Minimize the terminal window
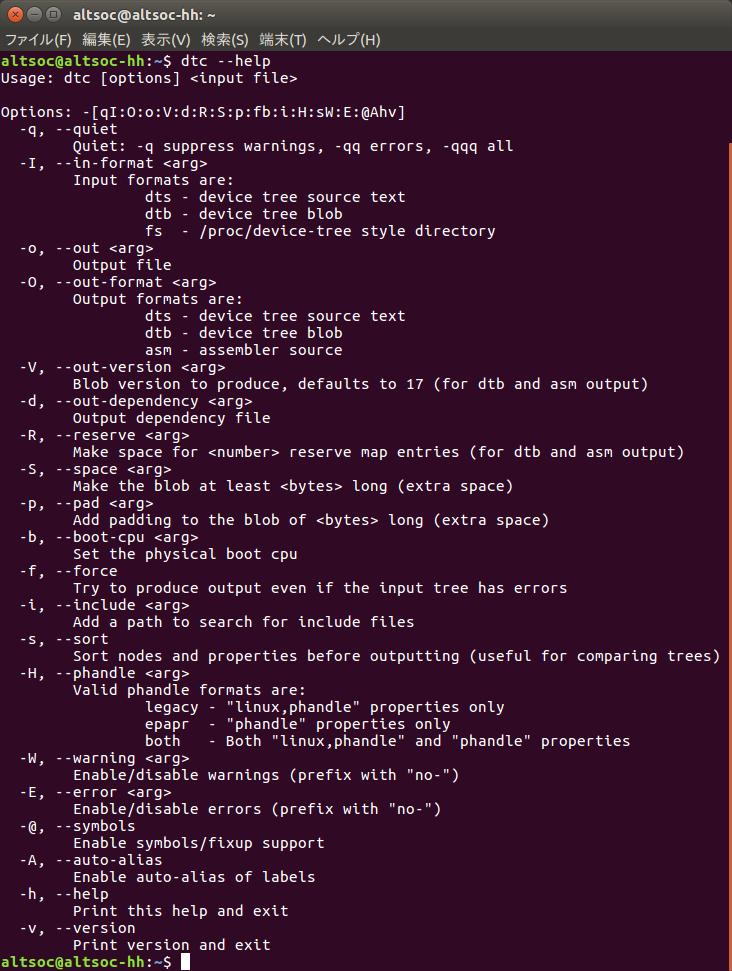The width and height of the screenshot is (732, 971). point(33,15)
